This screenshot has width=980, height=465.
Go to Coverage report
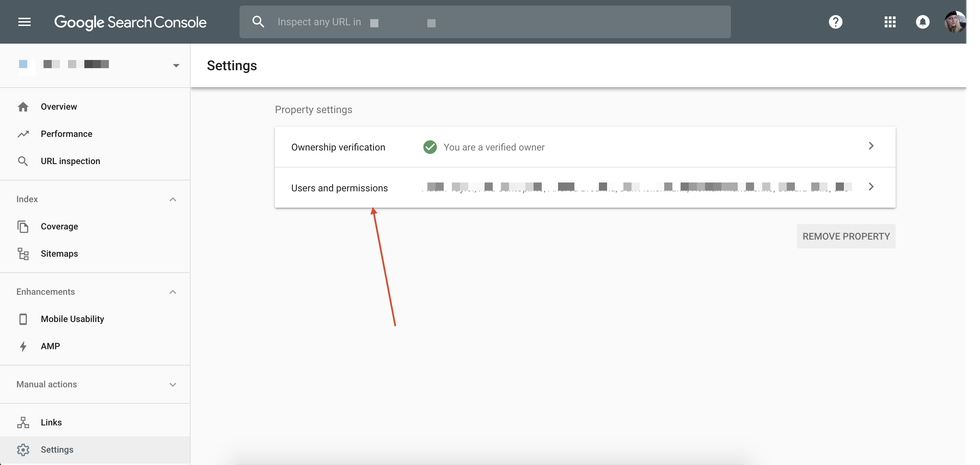pos(59,227)
